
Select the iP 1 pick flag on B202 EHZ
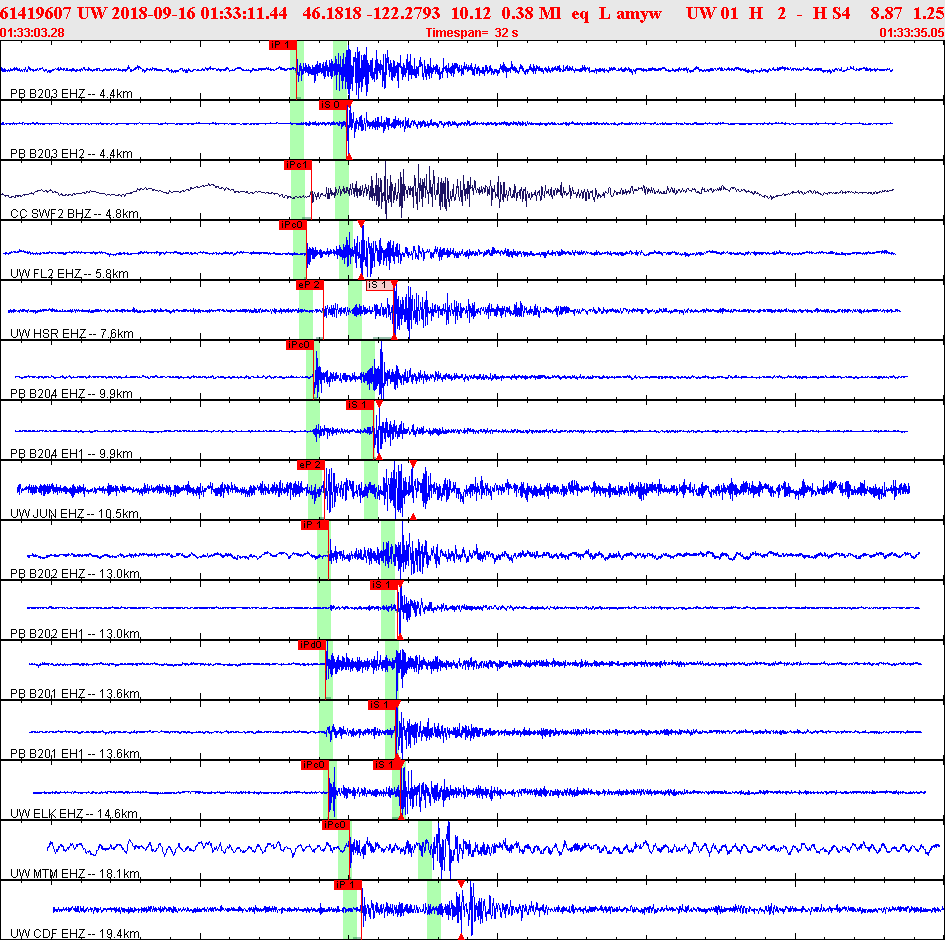[x=315, y=525]
